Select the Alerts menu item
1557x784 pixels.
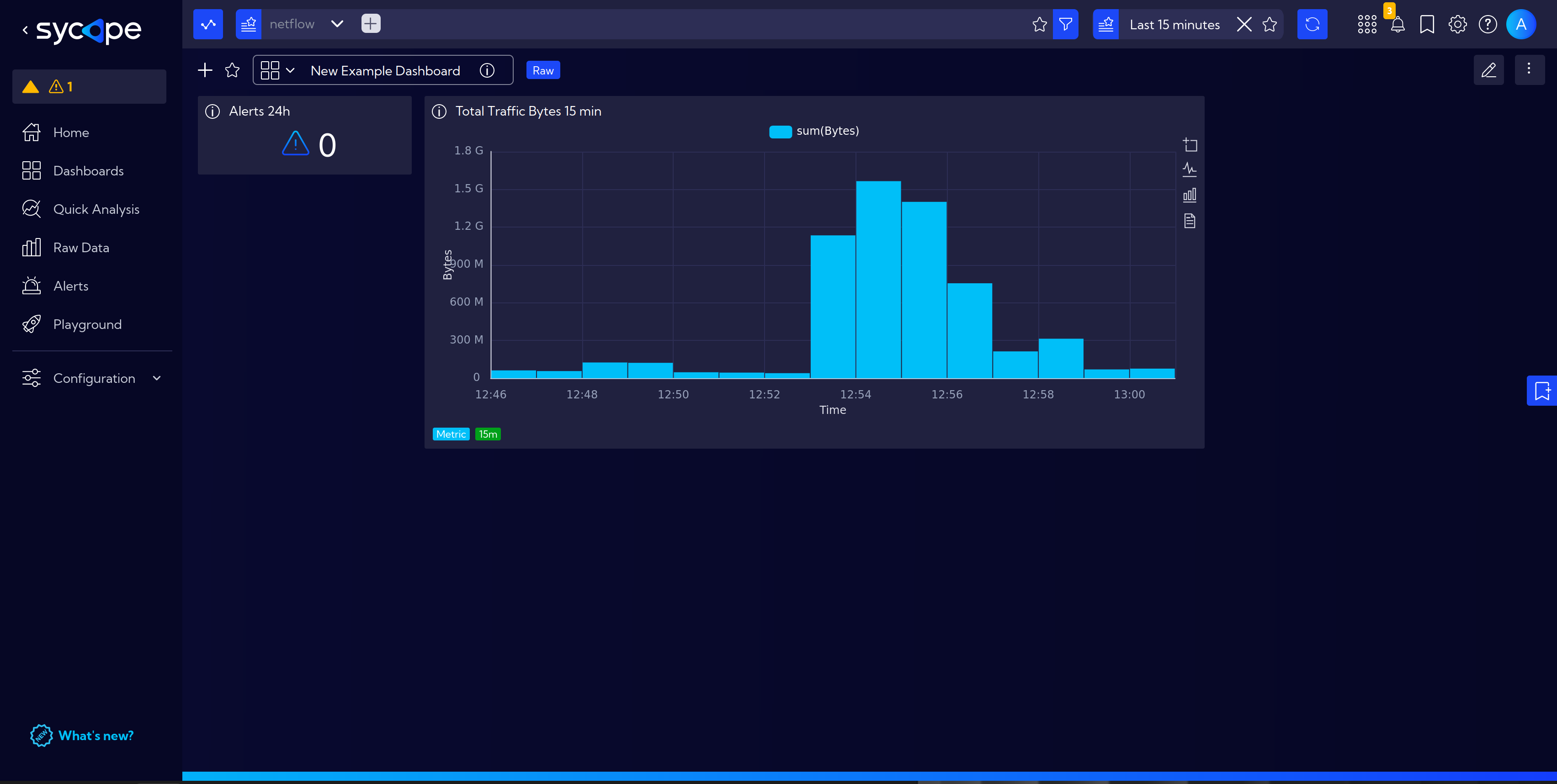[x=70, y=286]
